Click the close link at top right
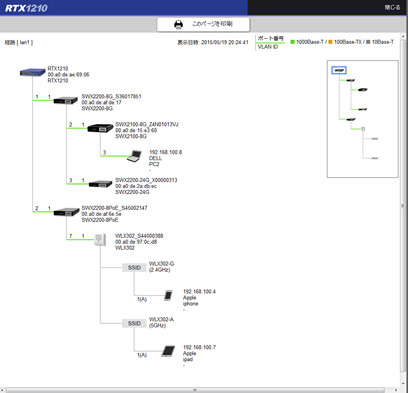The width and height of the screenshot is (408, 393). [392, 7]
